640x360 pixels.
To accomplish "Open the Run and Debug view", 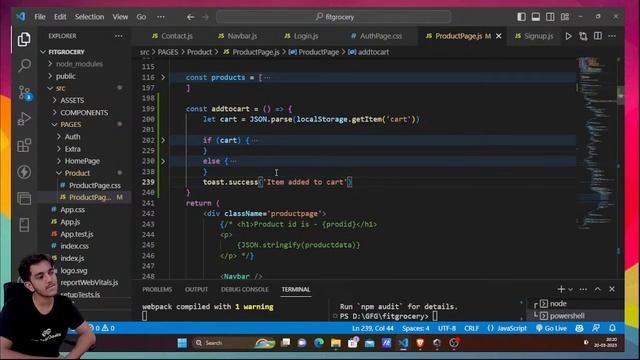I will [24, 119].
